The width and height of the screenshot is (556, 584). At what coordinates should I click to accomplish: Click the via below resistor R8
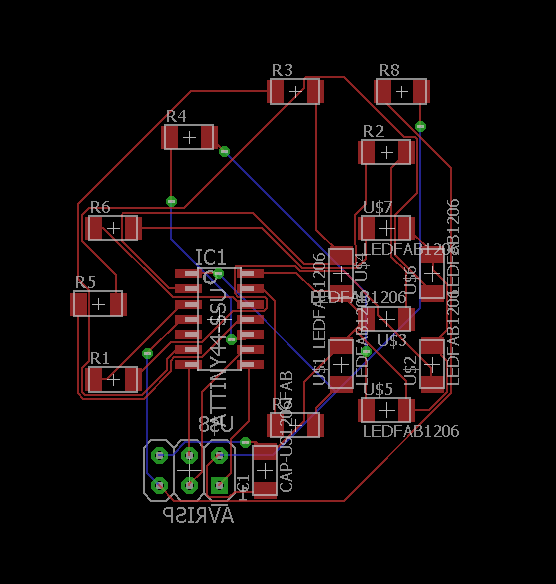click(x=420, y=127)
